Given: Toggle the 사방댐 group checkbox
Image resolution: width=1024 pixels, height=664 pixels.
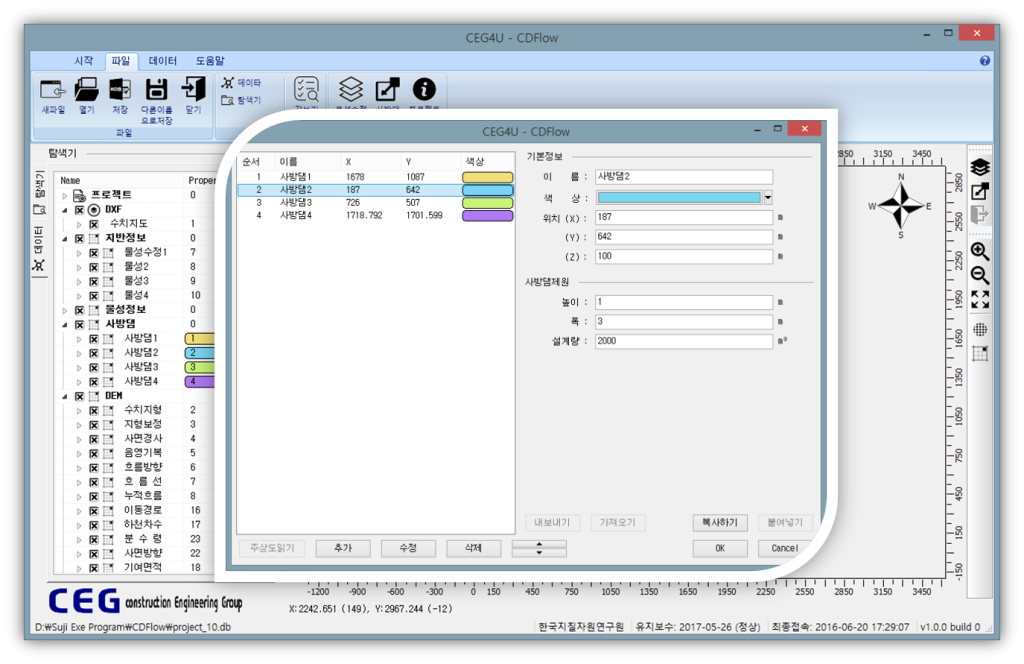Looking at the screenshot, I should (x=79, y=324).
